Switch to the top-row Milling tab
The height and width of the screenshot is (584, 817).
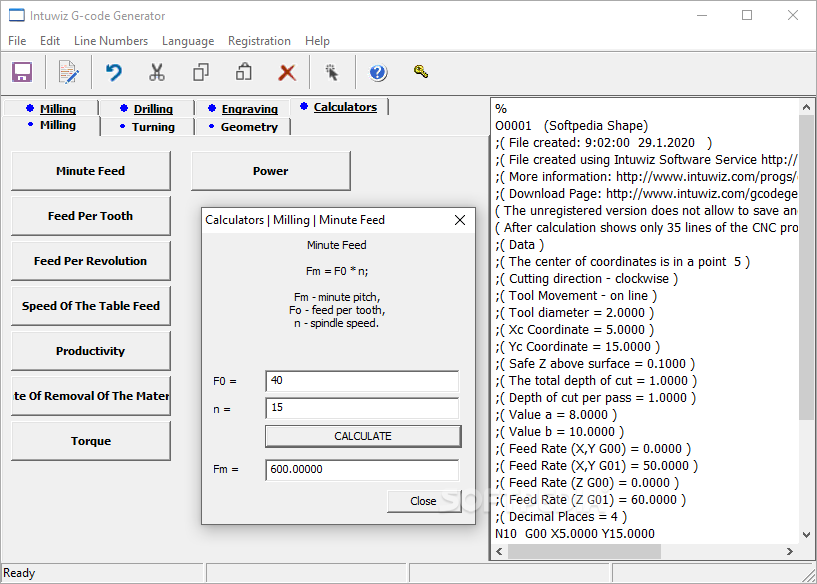click(51, 108)
